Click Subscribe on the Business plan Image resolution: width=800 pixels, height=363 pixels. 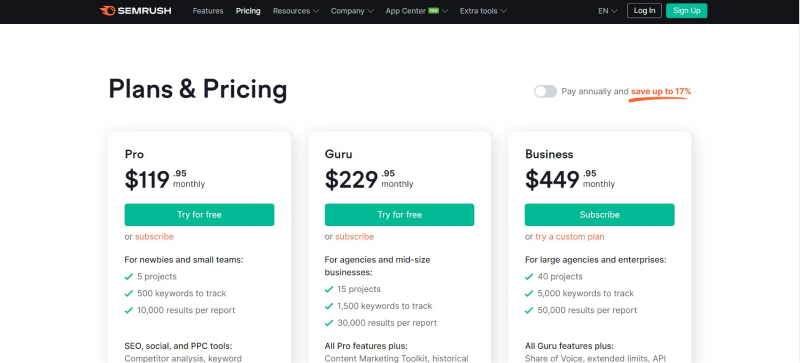point(599,214)
